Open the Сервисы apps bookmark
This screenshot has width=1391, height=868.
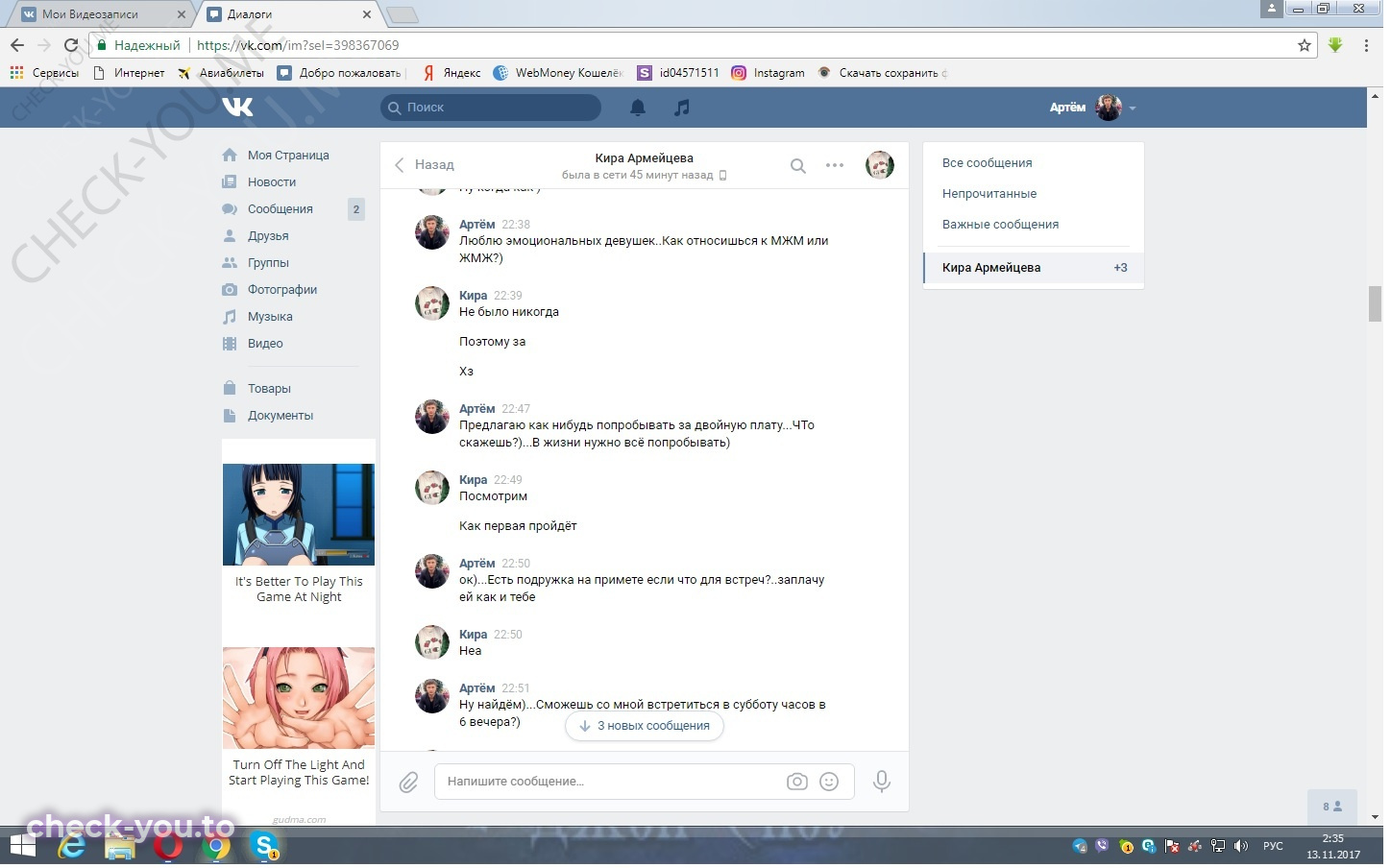[x=44, y=73]
